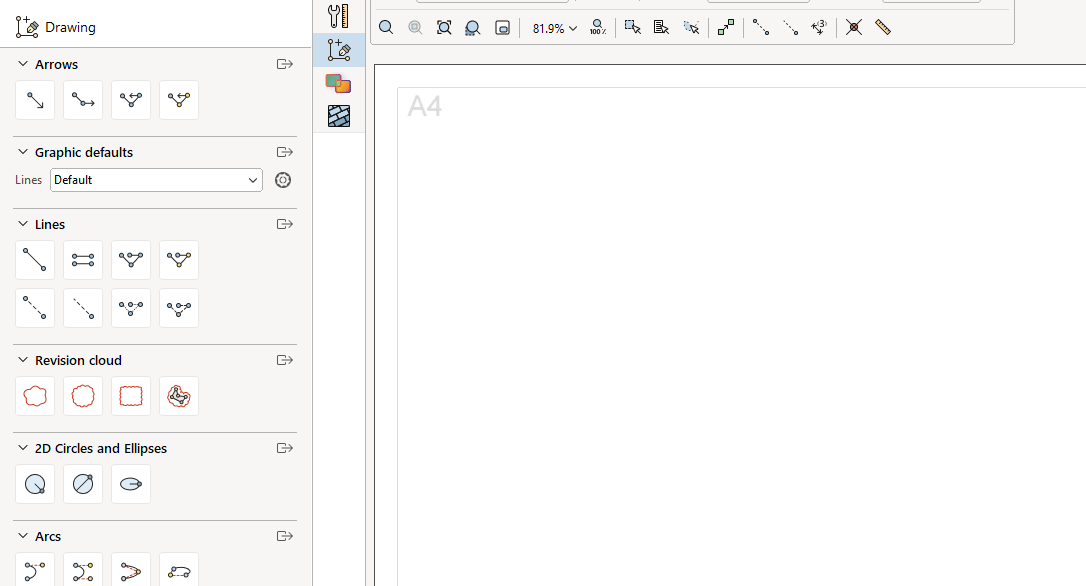This screenshot has height=586, width=1086.
Task: Collapse the Lines section chevron
Action: [x=23, y=224]
